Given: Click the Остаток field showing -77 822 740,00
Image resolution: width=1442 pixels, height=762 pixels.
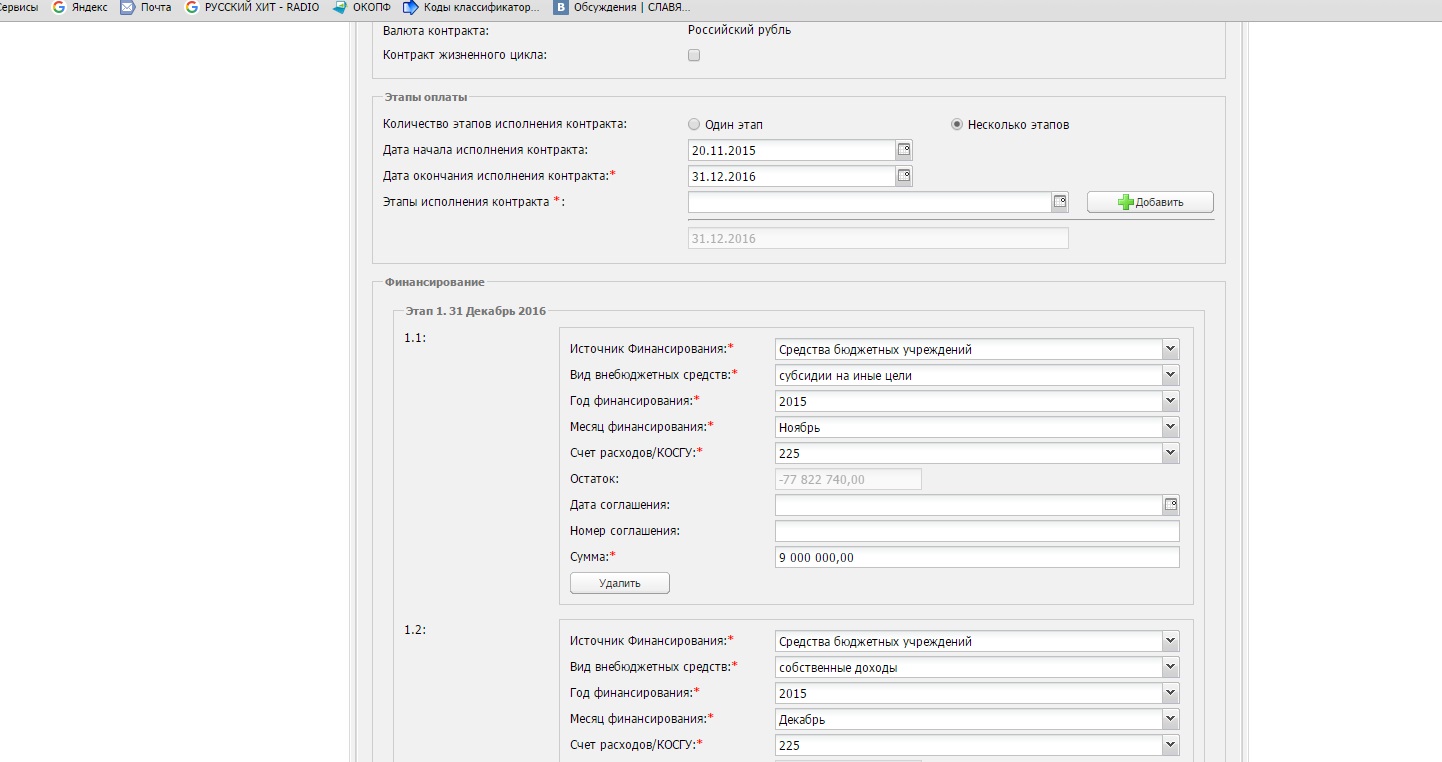Looking at the screenshot, I should pyautogui.click(x=848, y=479).
